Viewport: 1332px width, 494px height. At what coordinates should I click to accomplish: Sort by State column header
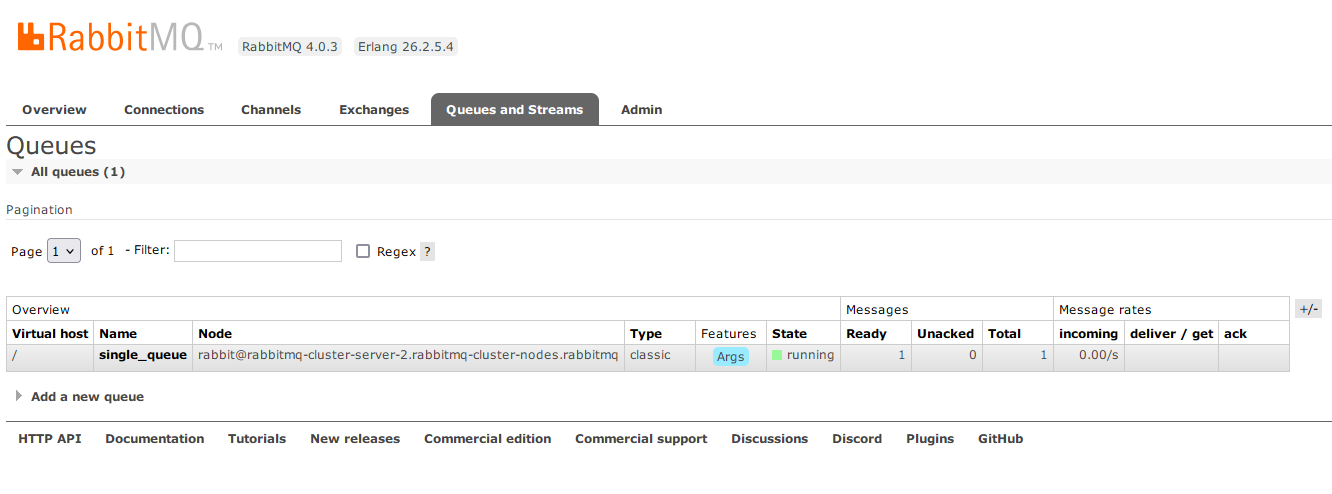[x=789, y=334]
